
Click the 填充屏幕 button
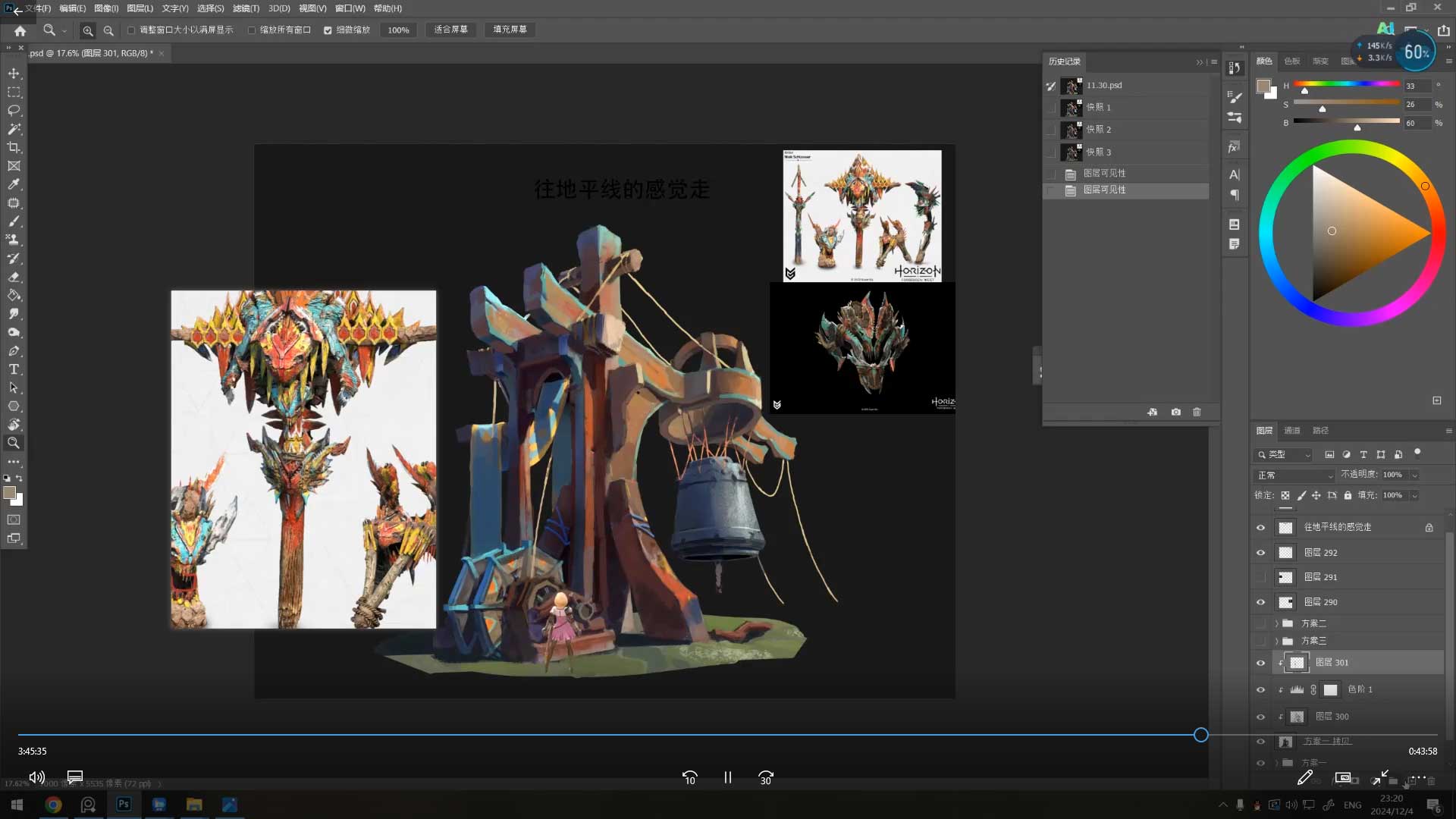[510, 30]
